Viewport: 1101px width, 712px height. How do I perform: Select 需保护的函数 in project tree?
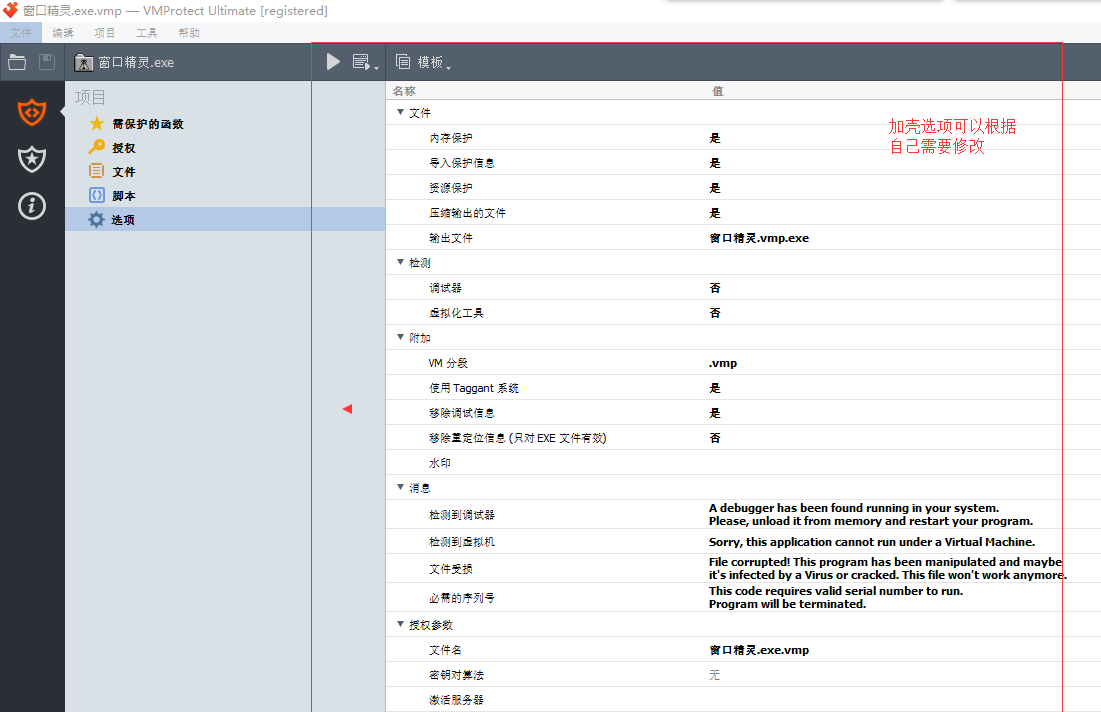148,124
